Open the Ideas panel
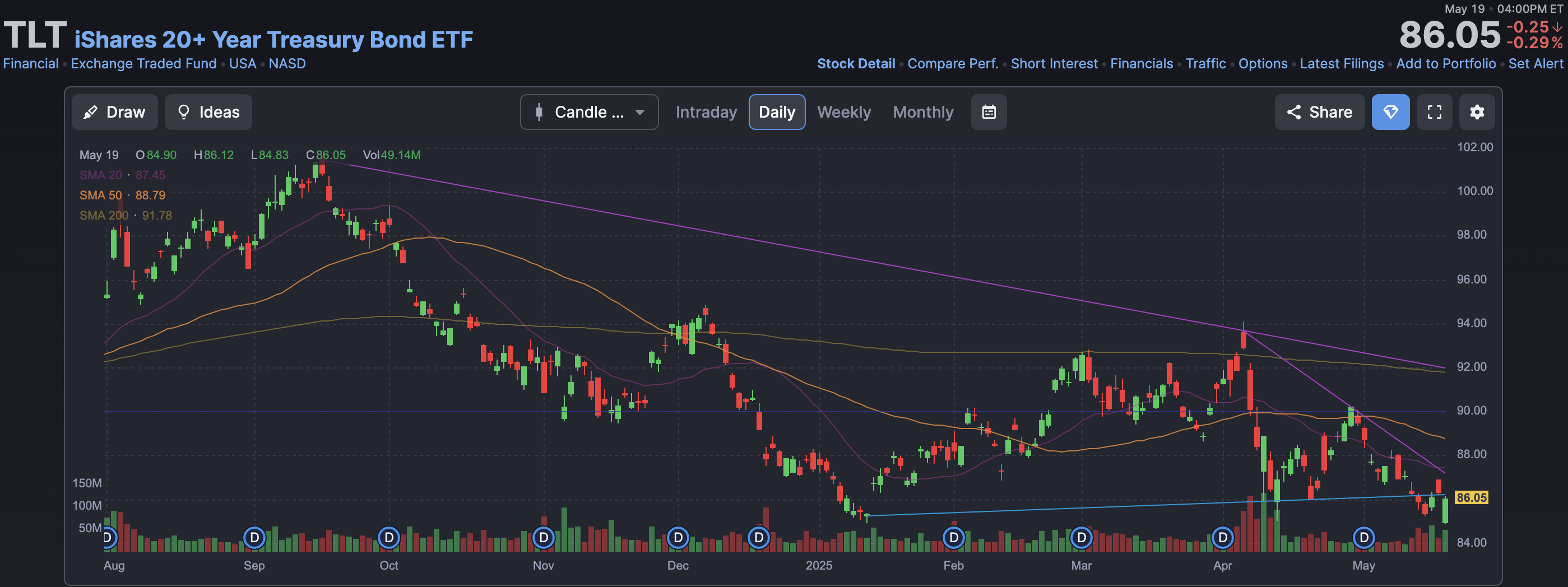 208,112
